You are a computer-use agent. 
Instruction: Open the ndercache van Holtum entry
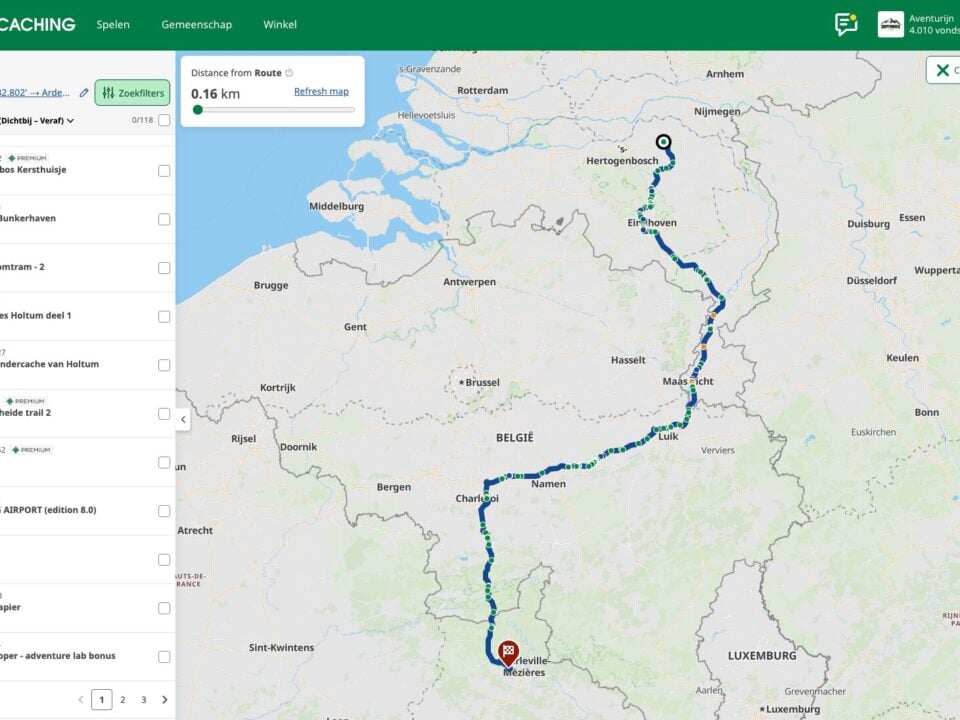pyautogui.click(x=49, y=364)
